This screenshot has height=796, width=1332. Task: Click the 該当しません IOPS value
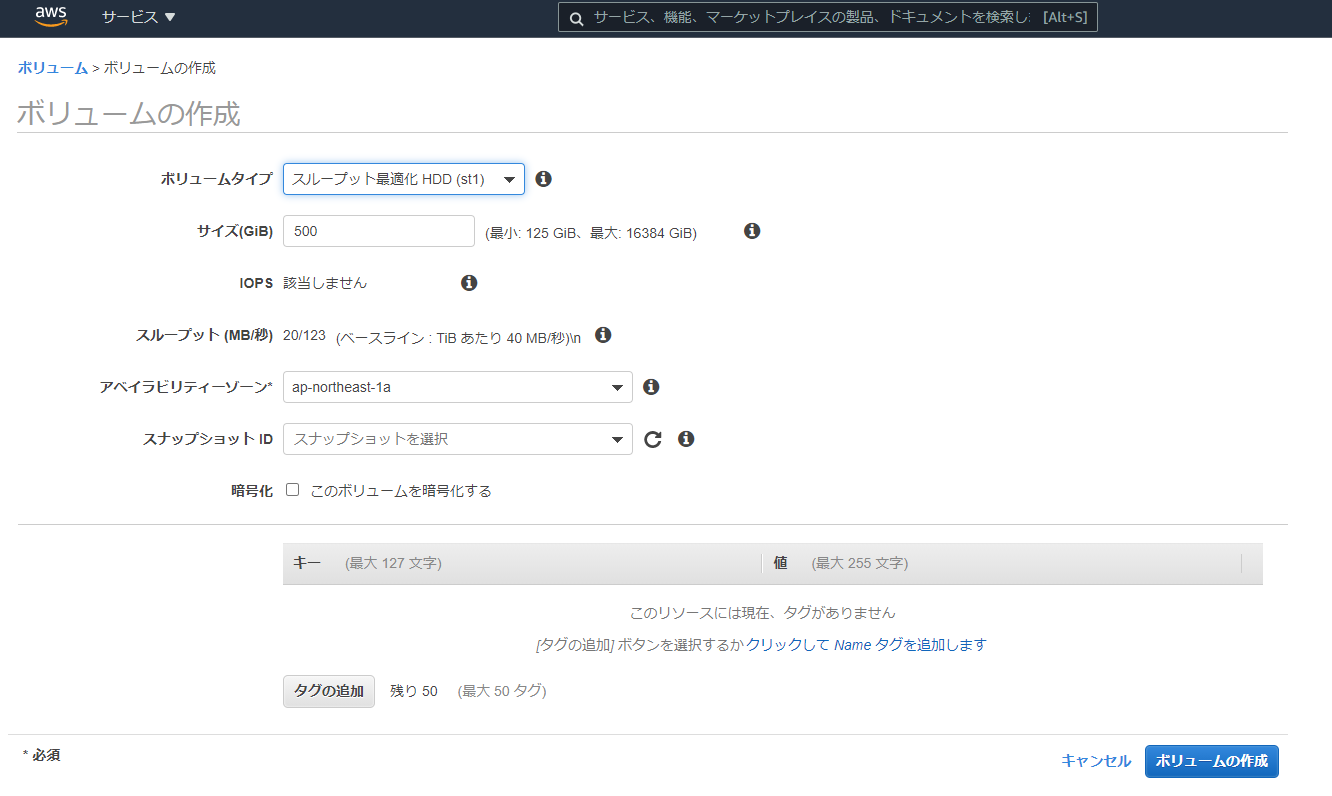325,283
